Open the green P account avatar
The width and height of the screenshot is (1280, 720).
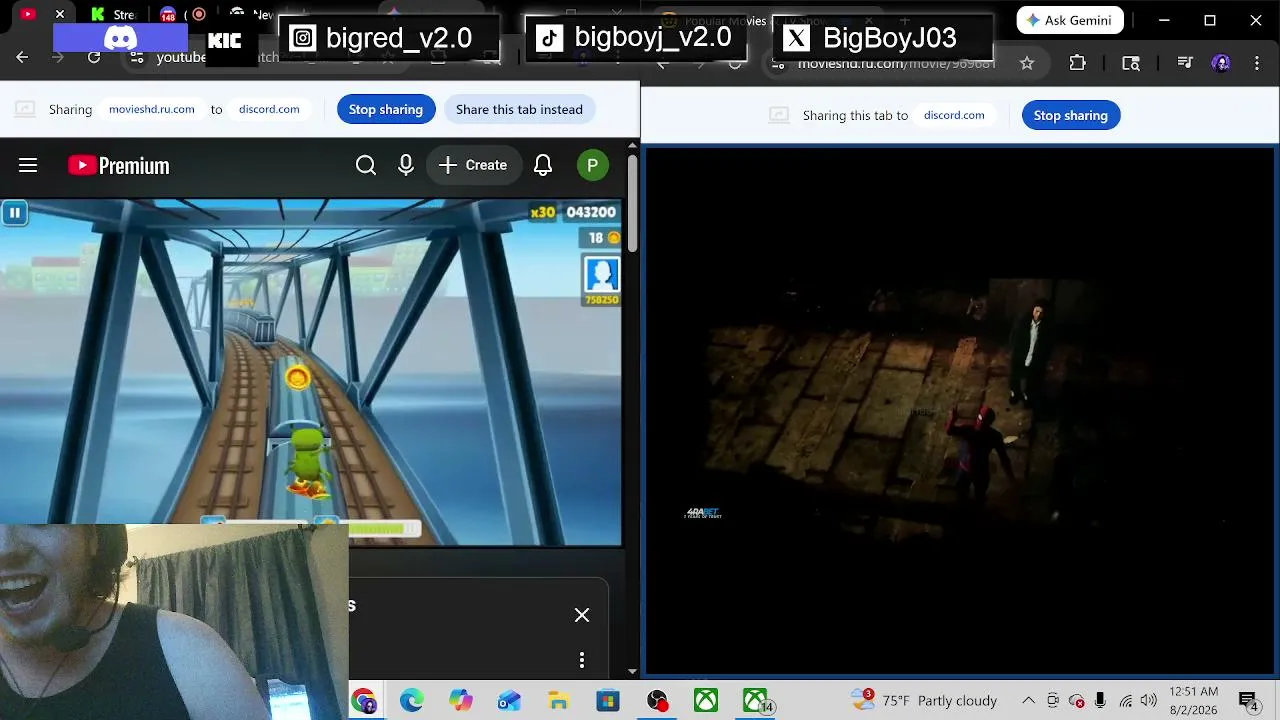tap(593, 166)
